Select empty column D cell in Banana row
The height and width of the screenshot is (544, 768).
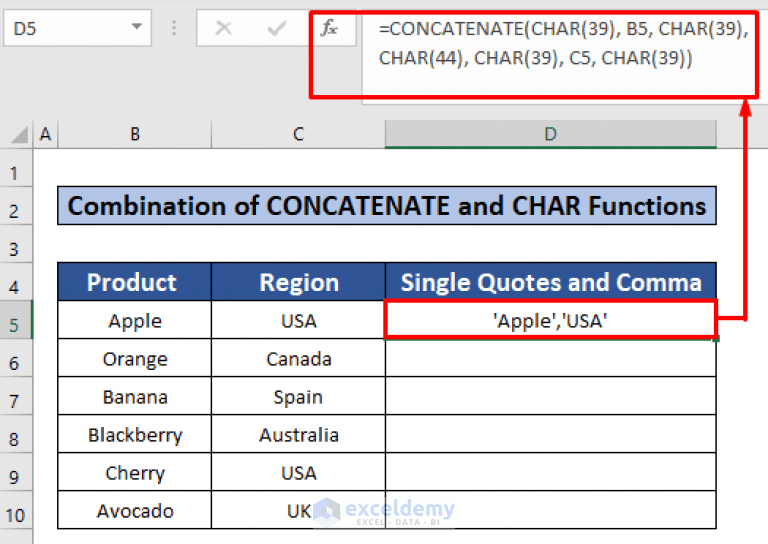551,396
